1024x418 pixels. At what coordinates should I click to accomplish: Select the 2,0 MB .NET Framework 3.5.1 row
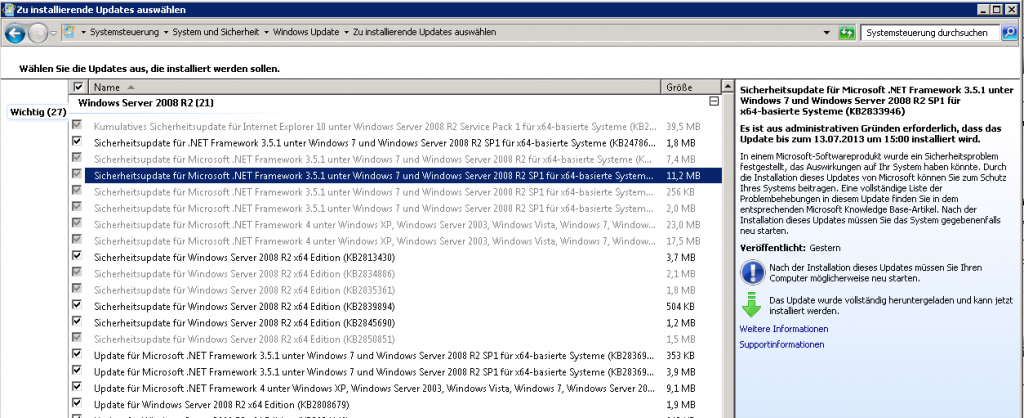coord(394,208)
